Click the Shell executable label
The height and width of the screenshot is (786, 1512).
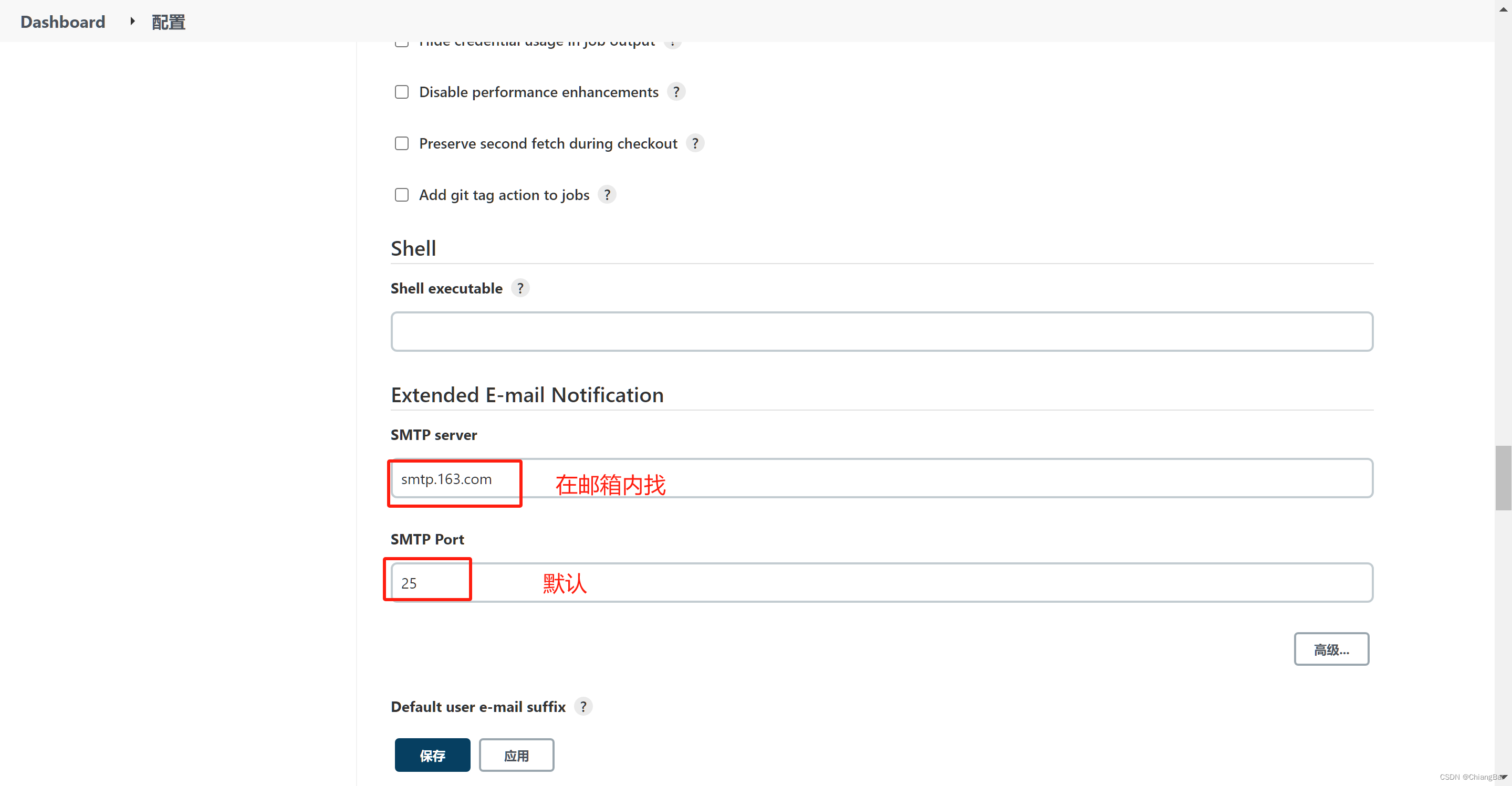click(447, 288)
